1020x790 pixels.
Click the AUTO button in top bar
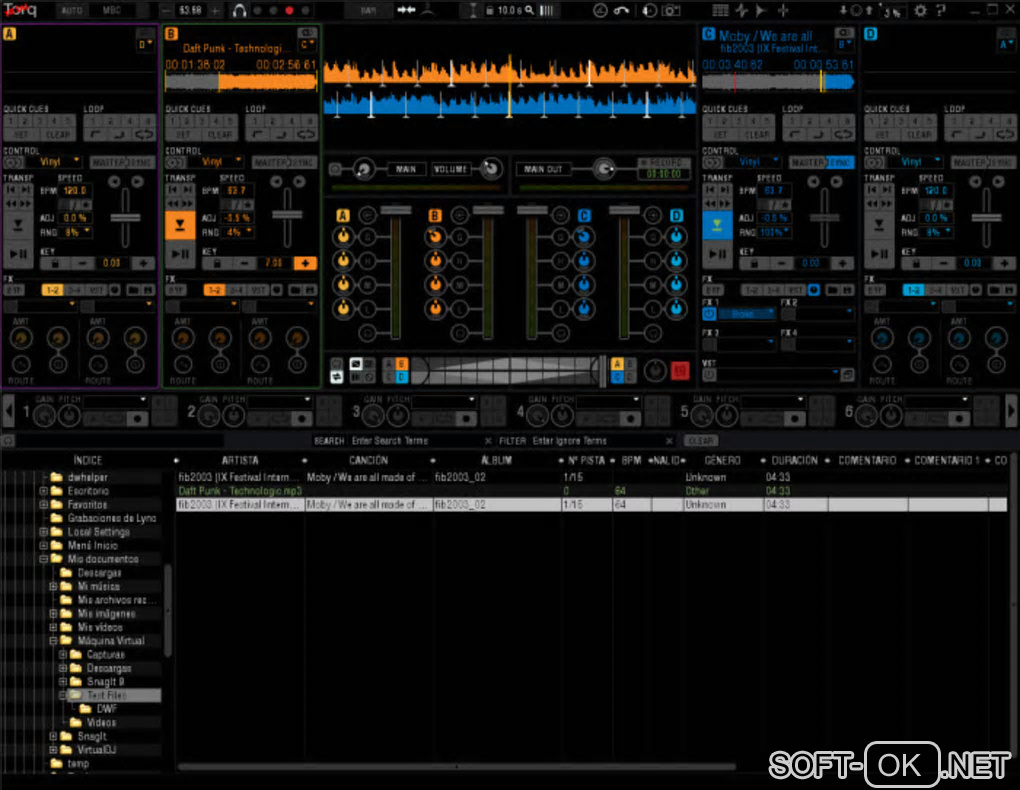click(x=72, y=10)
